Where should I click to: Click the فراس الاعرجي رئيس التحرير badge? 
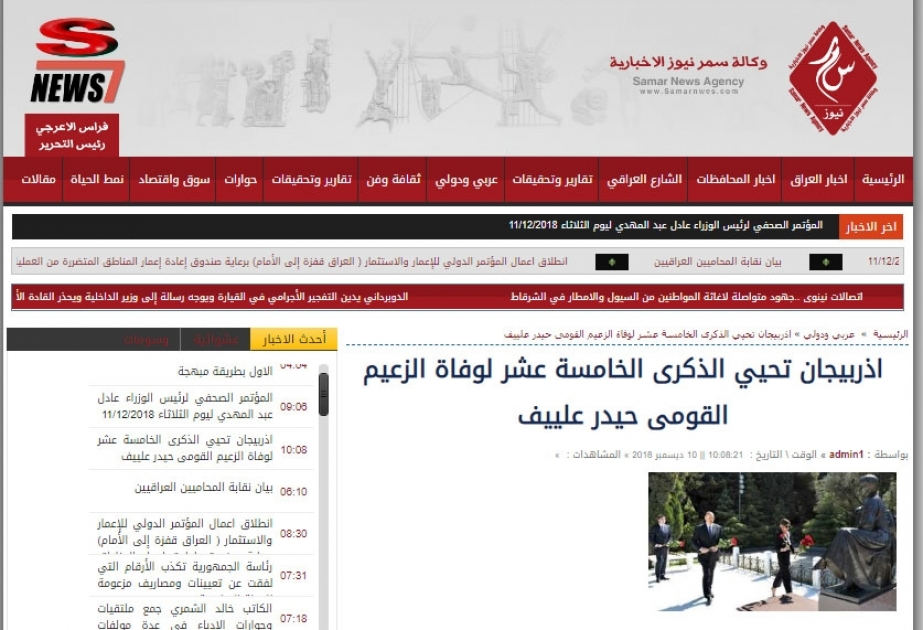[x=72, y=135]
